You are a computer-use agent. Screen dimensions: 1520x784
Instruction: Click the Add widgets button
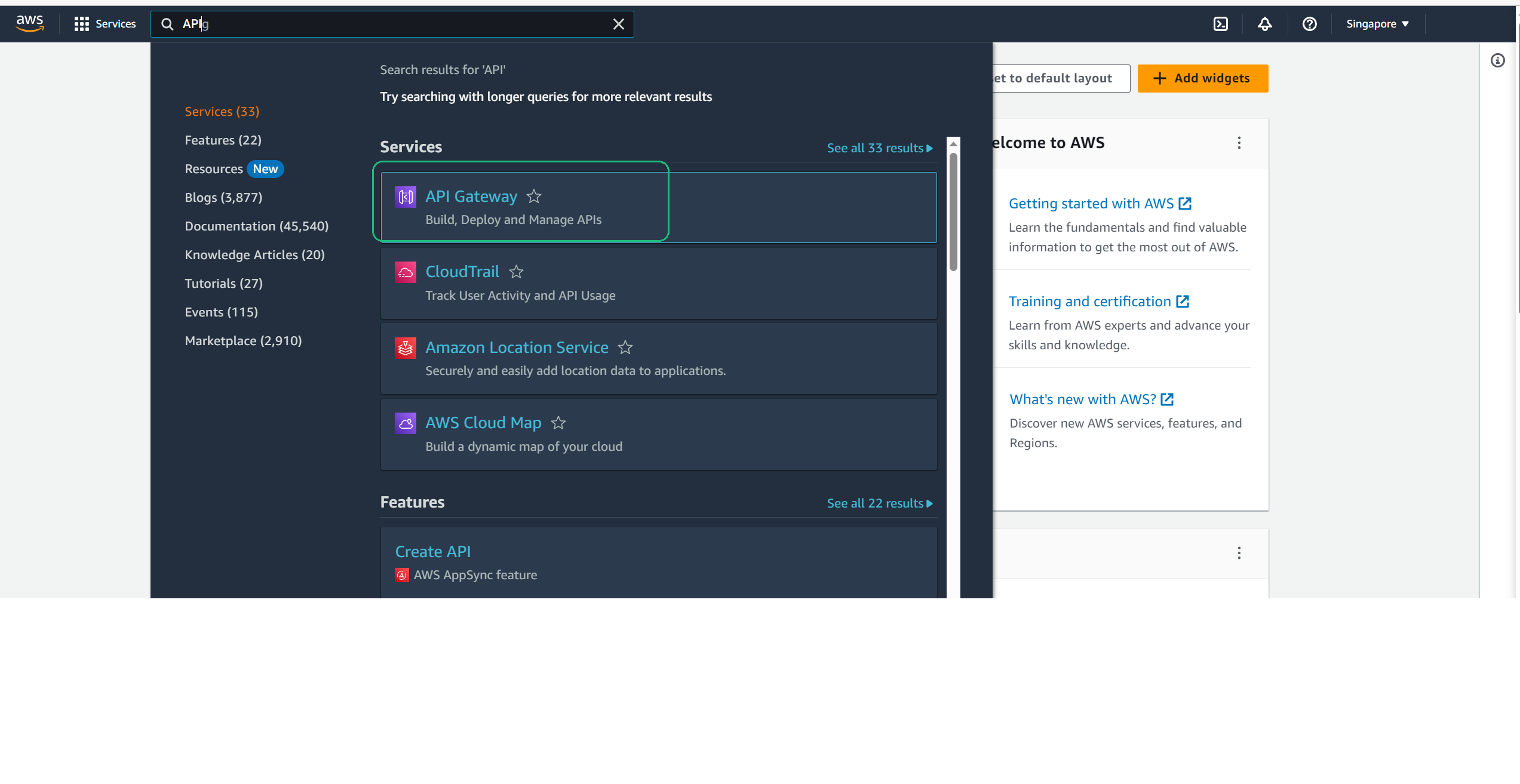[x=1203, y=78]
